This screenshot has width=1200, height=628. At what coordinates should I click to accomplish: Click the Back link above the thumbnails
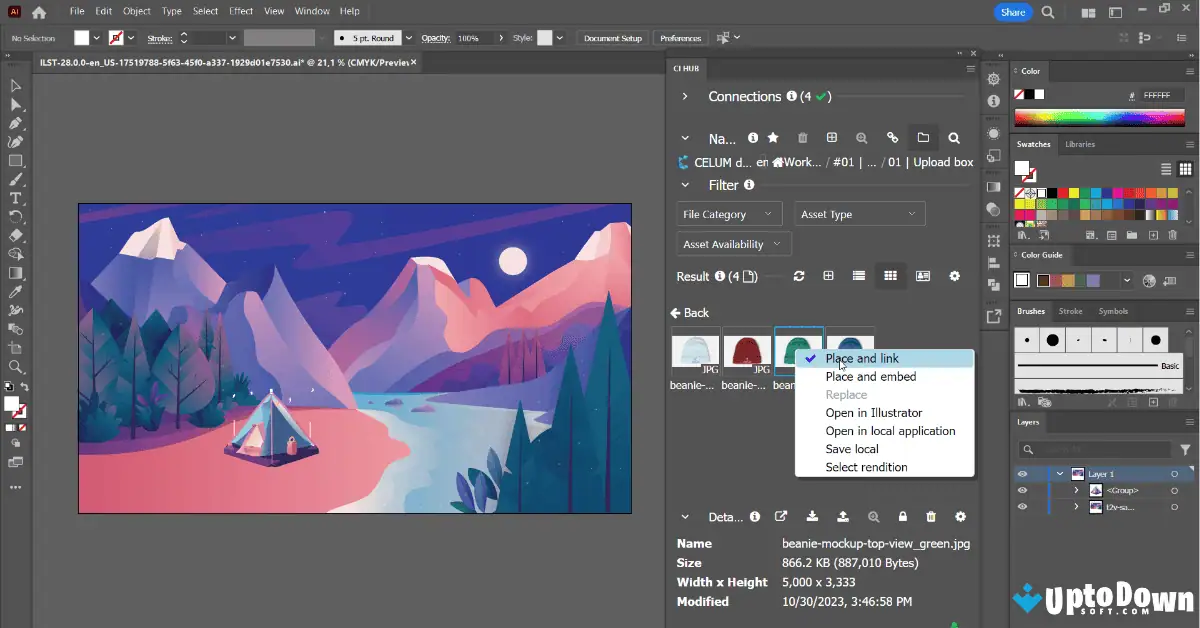(x=695, y=312)
